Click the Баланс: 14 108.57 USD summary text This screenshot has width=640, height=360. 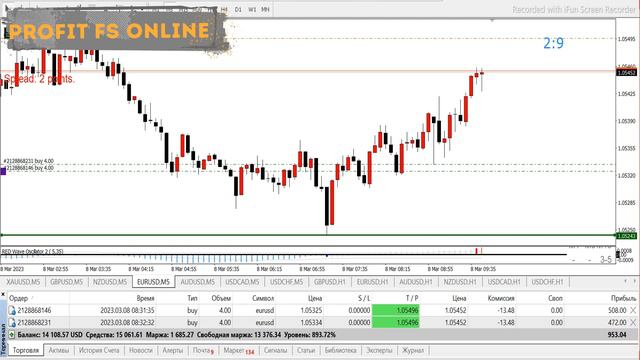50,335
